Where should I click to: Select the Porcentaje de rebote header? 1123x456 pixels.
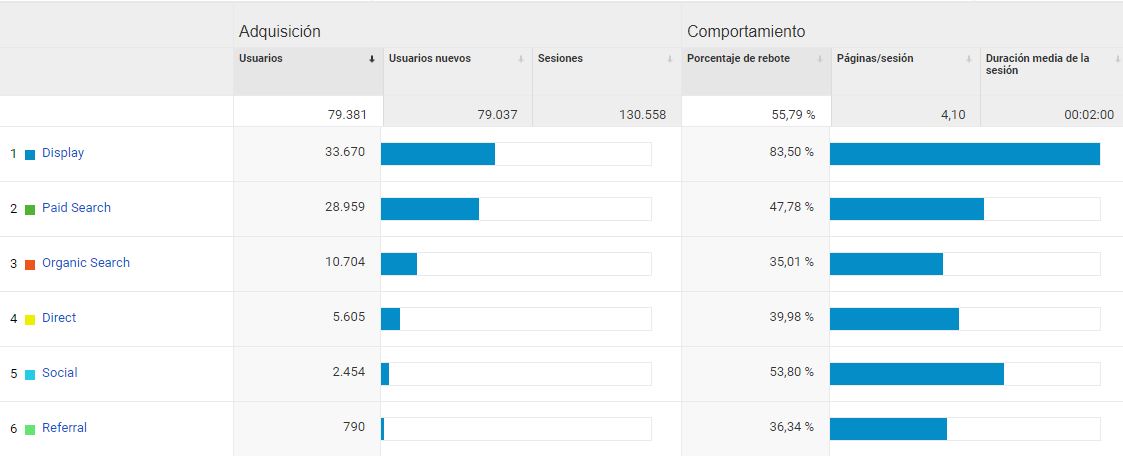[756, 72]
